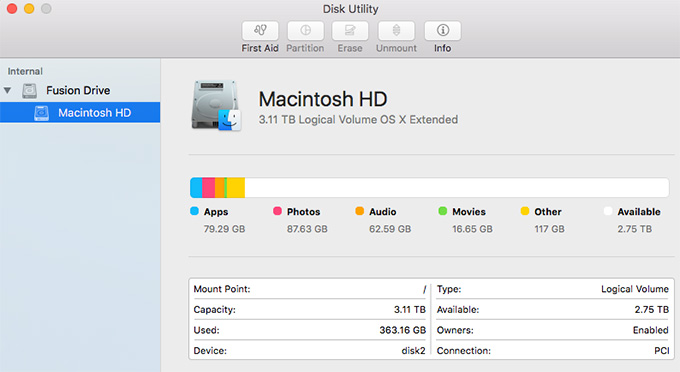The width and height of the screenshot is (680, 372).
Task: Click the orange Audio legend dot
Action: pos(360,211)
